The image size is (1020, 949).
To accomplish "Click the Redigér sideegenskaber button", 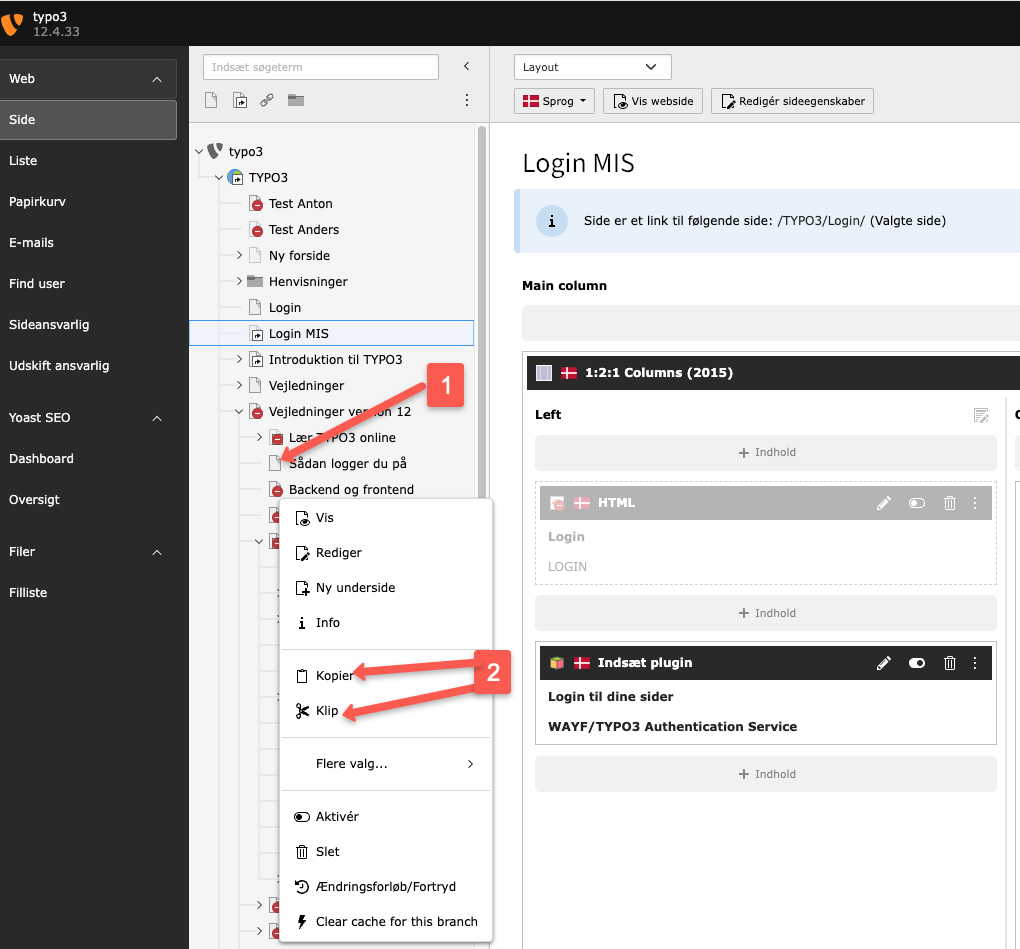I will [x=792, y=101].
